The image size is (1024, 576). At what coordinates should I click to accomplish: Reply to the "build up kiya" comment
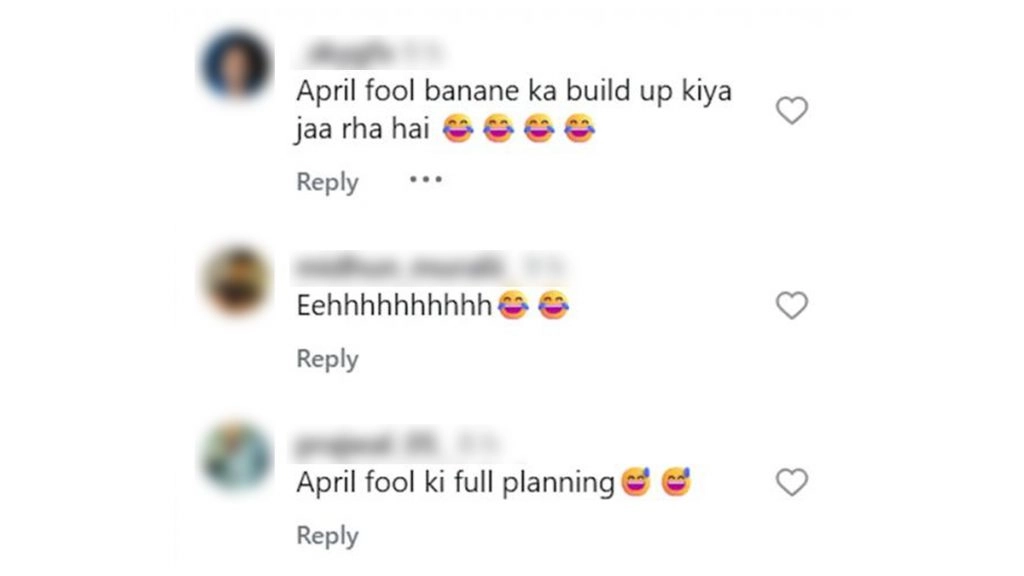[327, 182]
